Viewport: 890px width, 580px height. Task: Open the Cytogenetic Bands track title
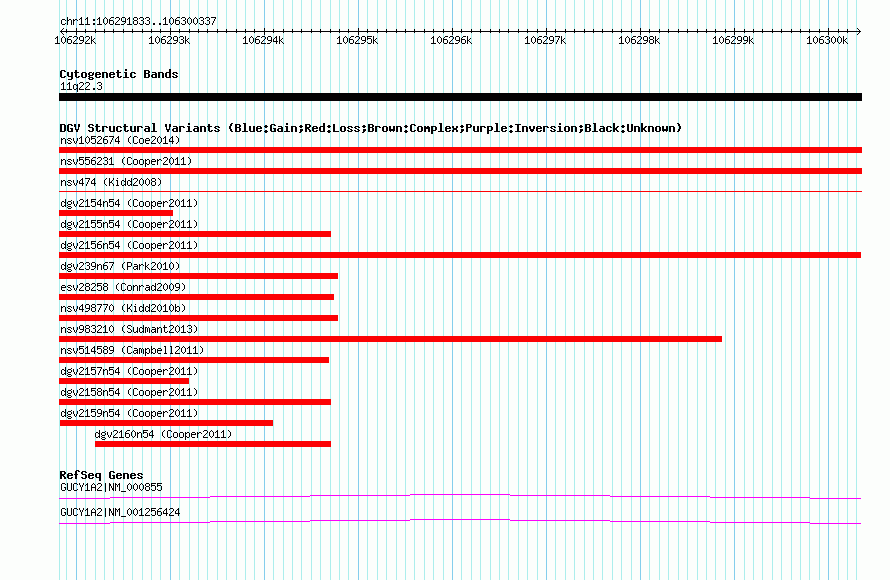point(119,74)
